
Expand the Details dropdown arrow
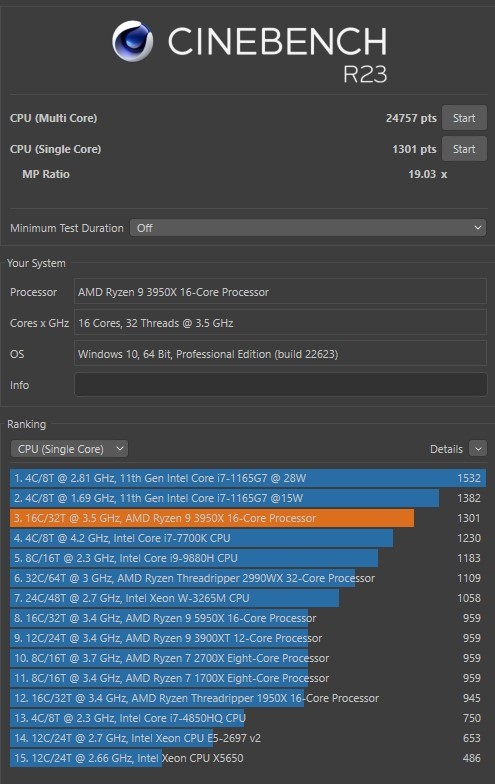(478, 449)
